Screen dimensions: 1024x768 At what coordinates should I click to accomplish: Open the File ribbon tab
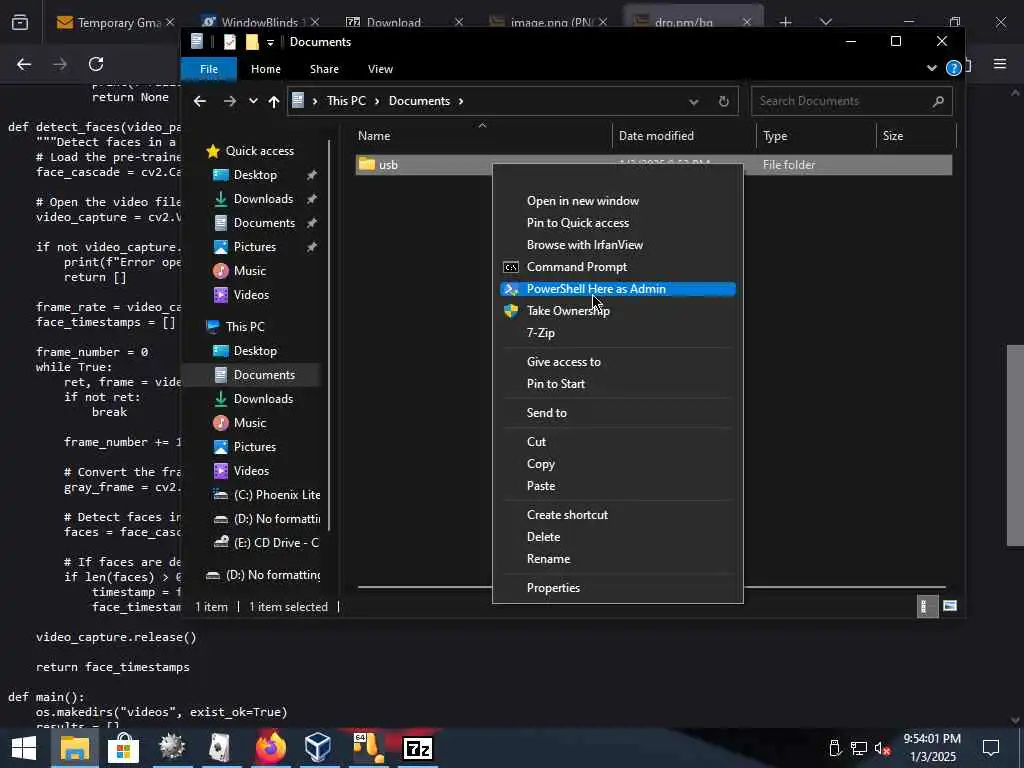click(x=209, y=69)
